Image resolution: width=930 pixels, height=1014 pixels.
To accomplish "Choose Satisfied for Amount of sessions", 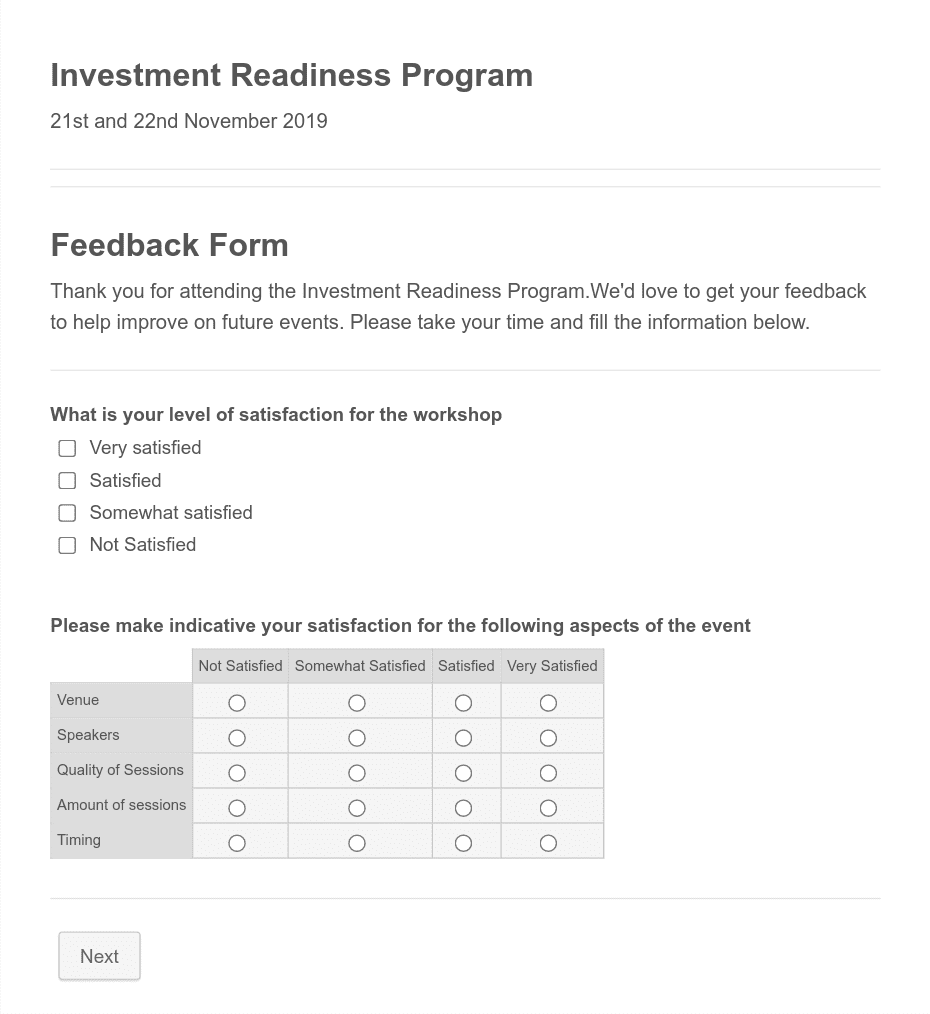I will tap(463, 807).
